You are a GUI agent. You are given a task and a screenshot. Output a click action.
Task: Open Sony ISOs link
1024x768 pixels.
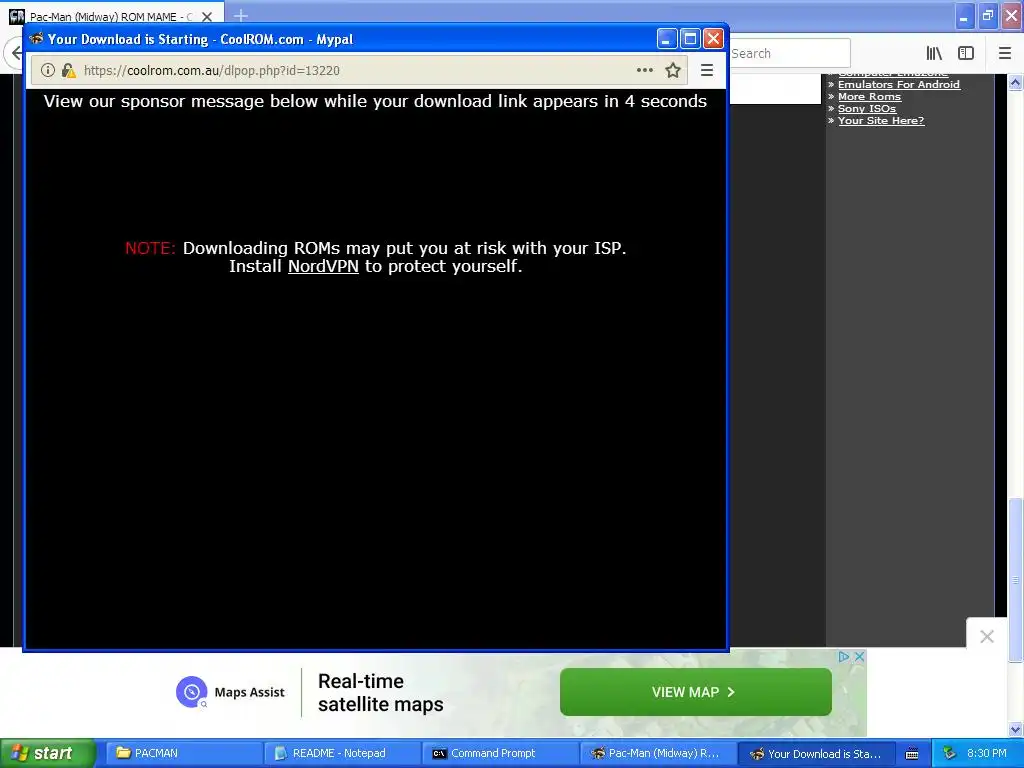point(867,108)
